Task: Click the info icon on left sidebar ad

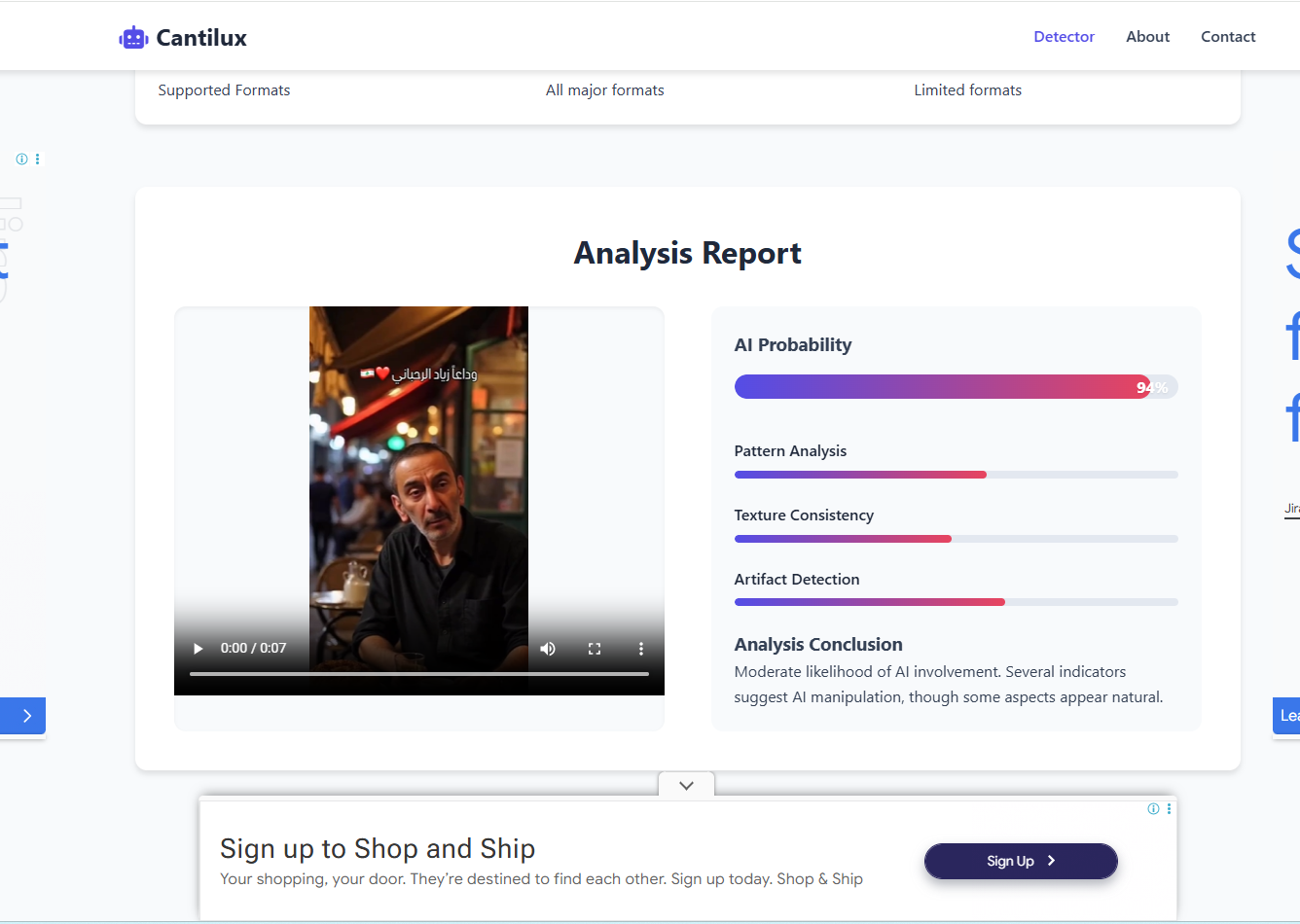Action: pyautogui.click(x=21, y=160)
